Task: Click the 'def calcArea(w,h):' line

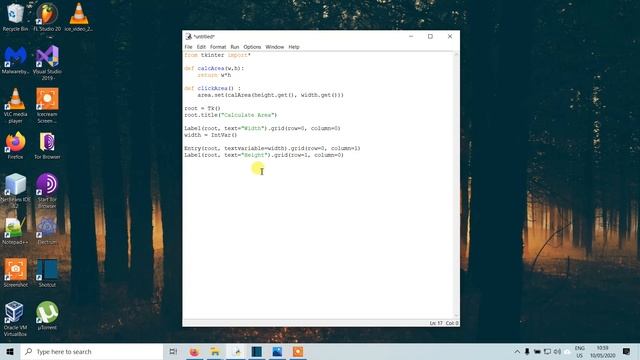Action: tap(214, 69)
